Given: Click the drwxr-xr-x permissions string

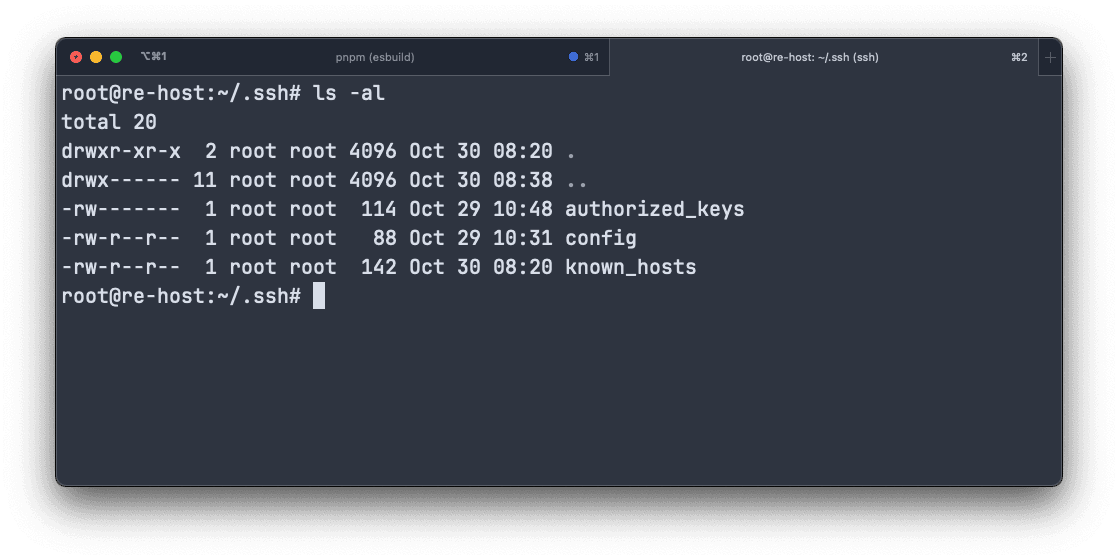Looking at the screenshot, I should point(120,151).
